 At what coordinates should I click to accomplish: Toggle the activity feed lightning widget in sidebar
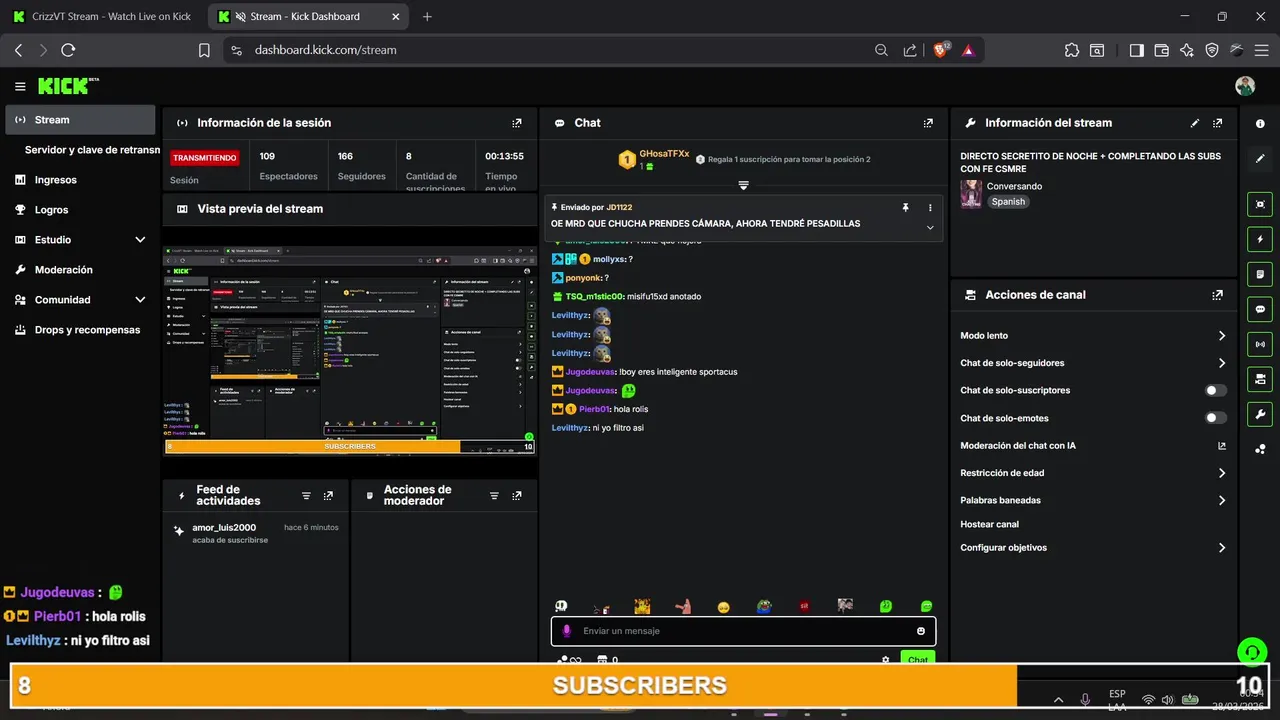click(1260, 239)
